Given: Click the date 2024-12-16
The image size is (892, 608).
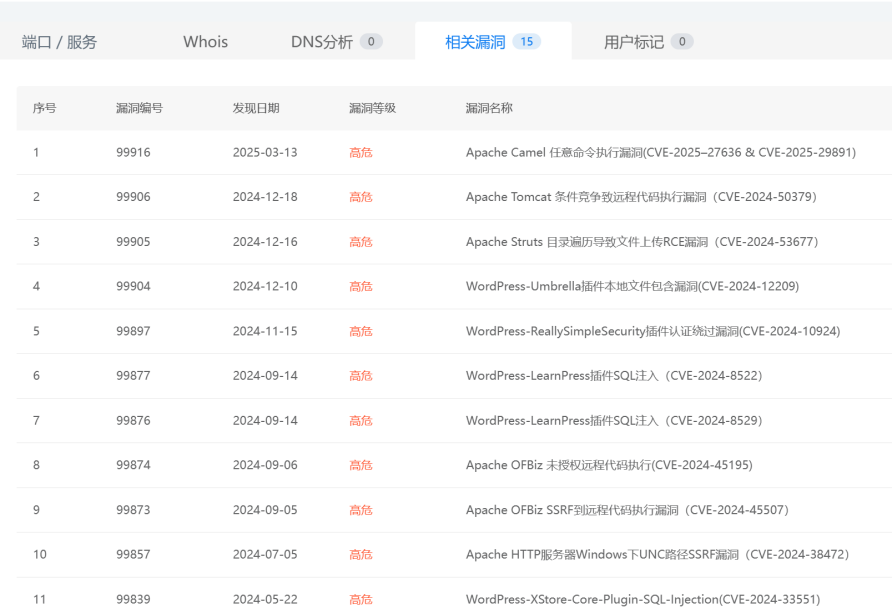Looking at the screenshot, I should tap(265, 242).
